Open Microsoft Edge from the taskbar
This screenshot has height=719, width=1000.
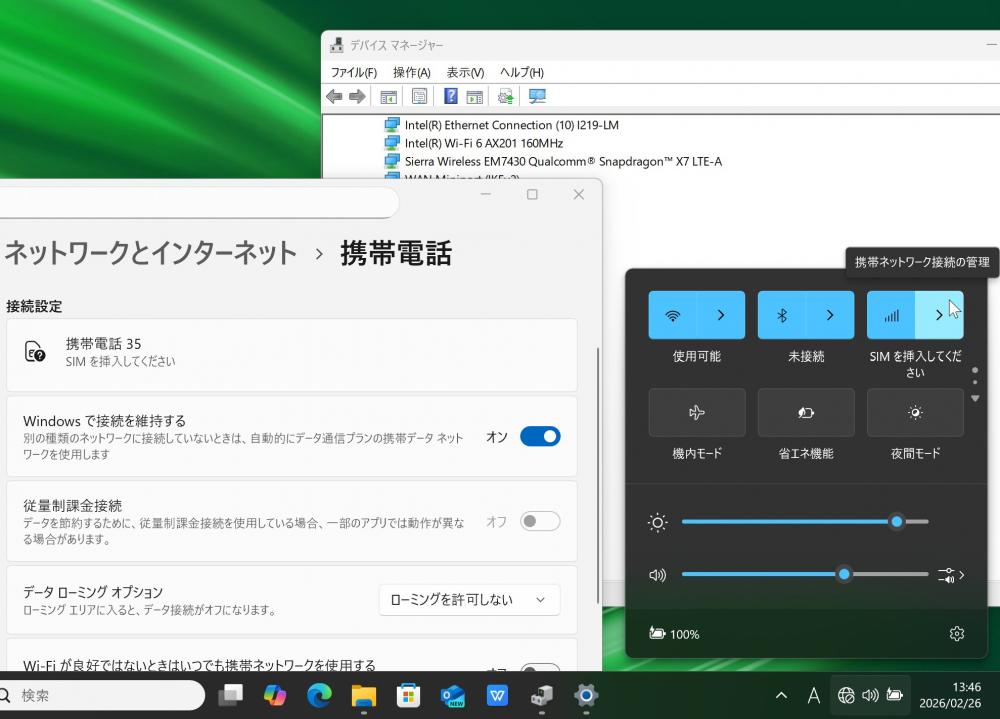(x=319, y=695)
